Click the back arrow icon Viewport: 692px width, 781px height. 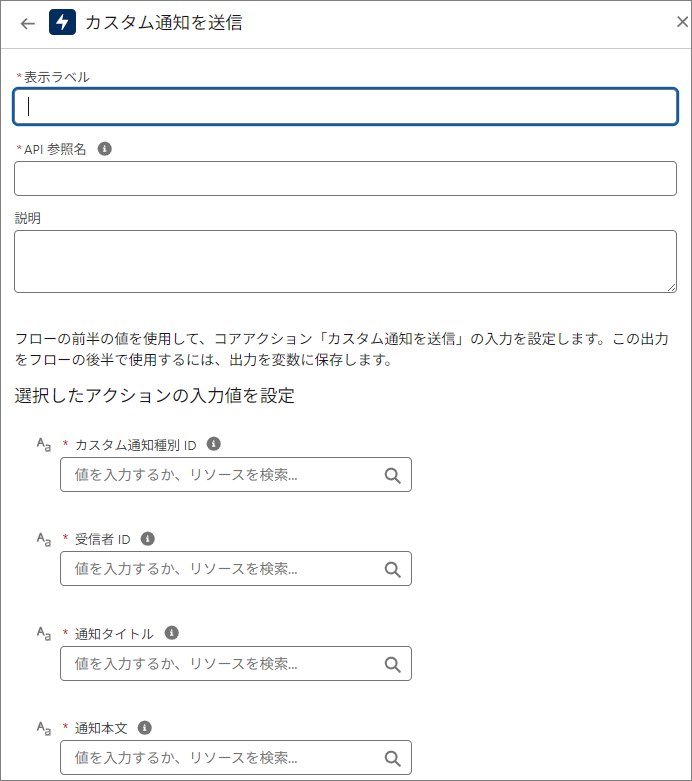pos(27,23)
